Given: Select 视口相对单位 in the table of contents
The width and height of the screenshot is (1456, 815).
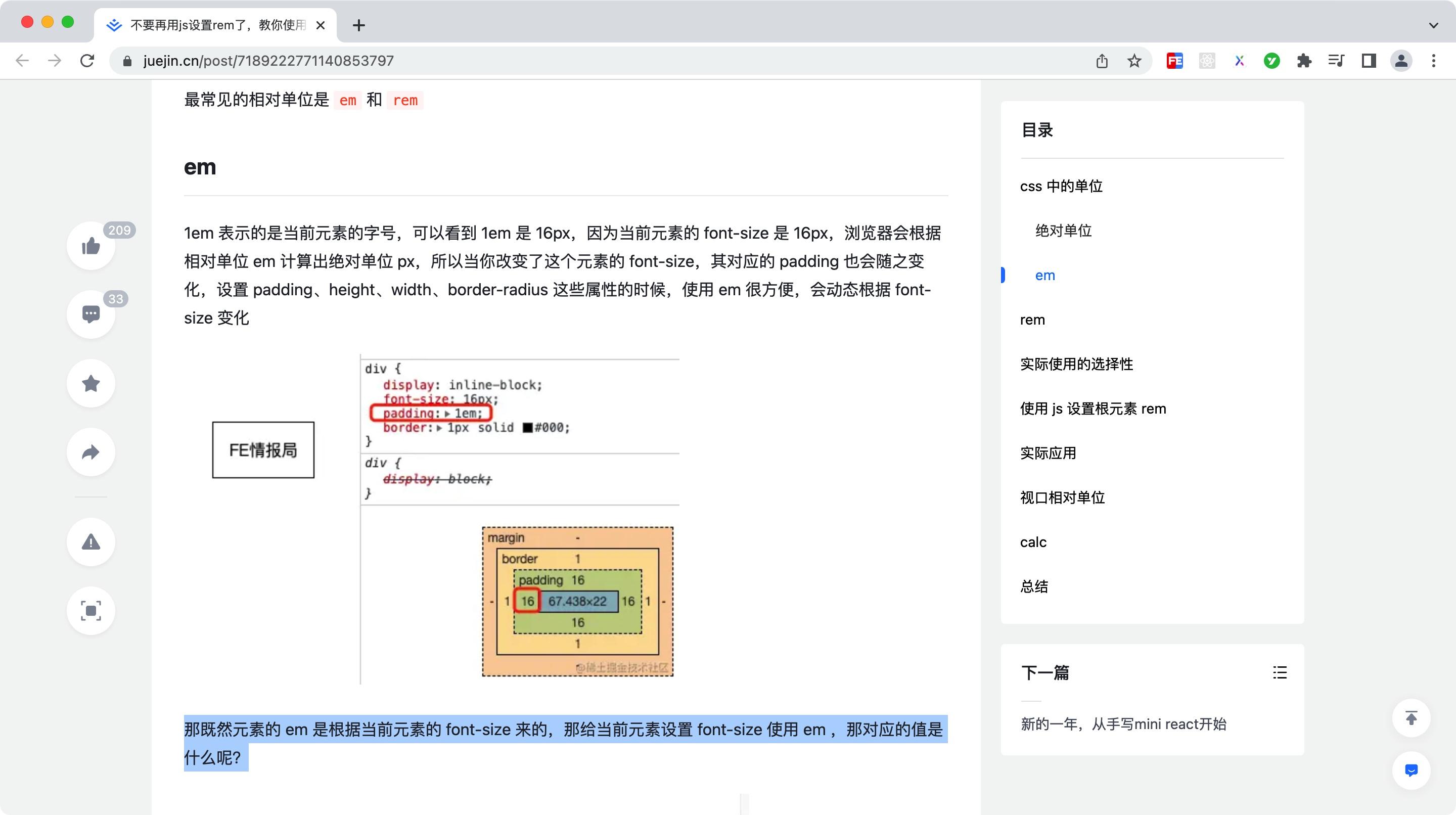Looking at the screenshot, I should tap(1062, 497).
